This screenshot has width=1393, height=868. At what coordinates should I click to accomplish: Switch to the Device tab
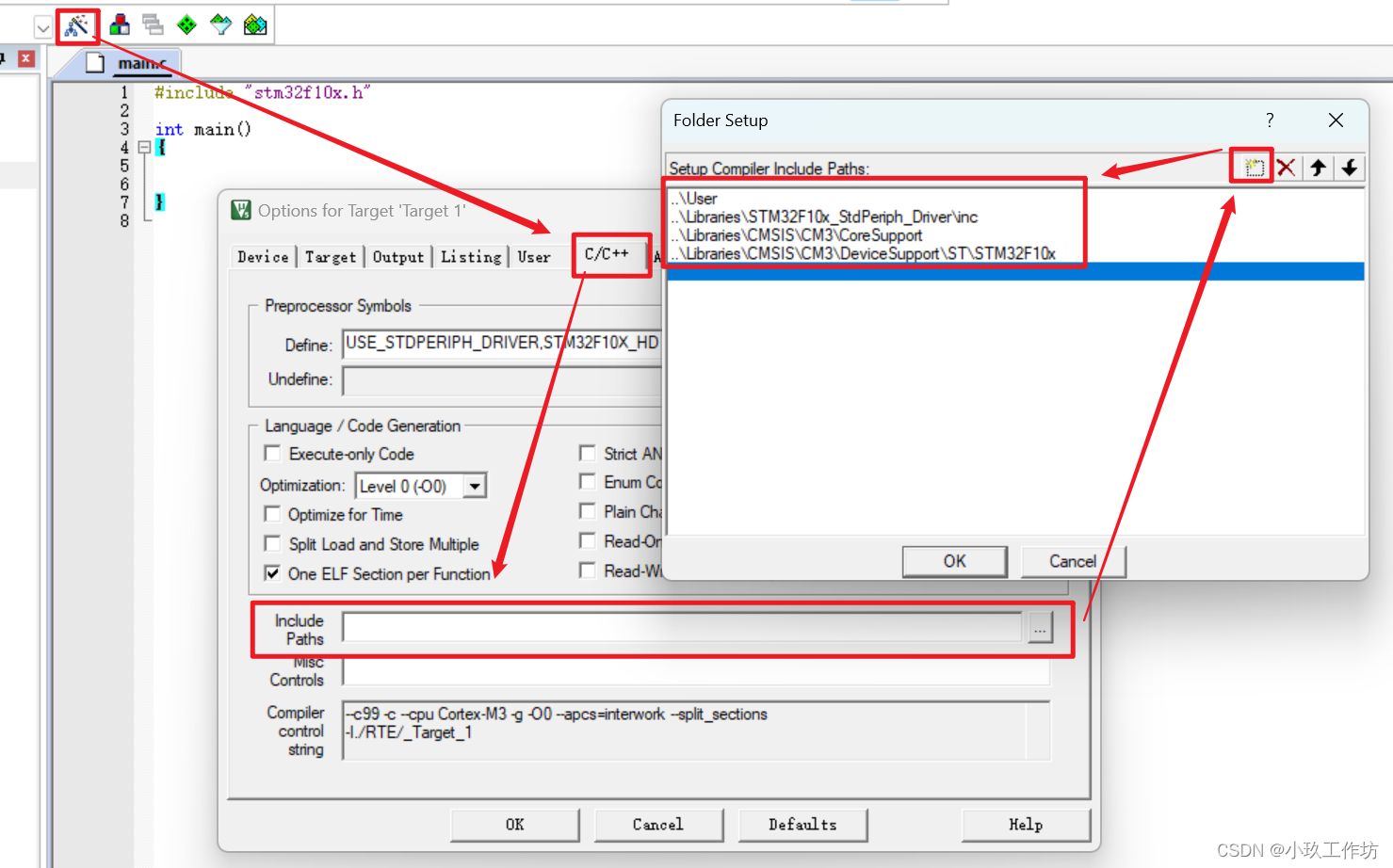[263, 257]
